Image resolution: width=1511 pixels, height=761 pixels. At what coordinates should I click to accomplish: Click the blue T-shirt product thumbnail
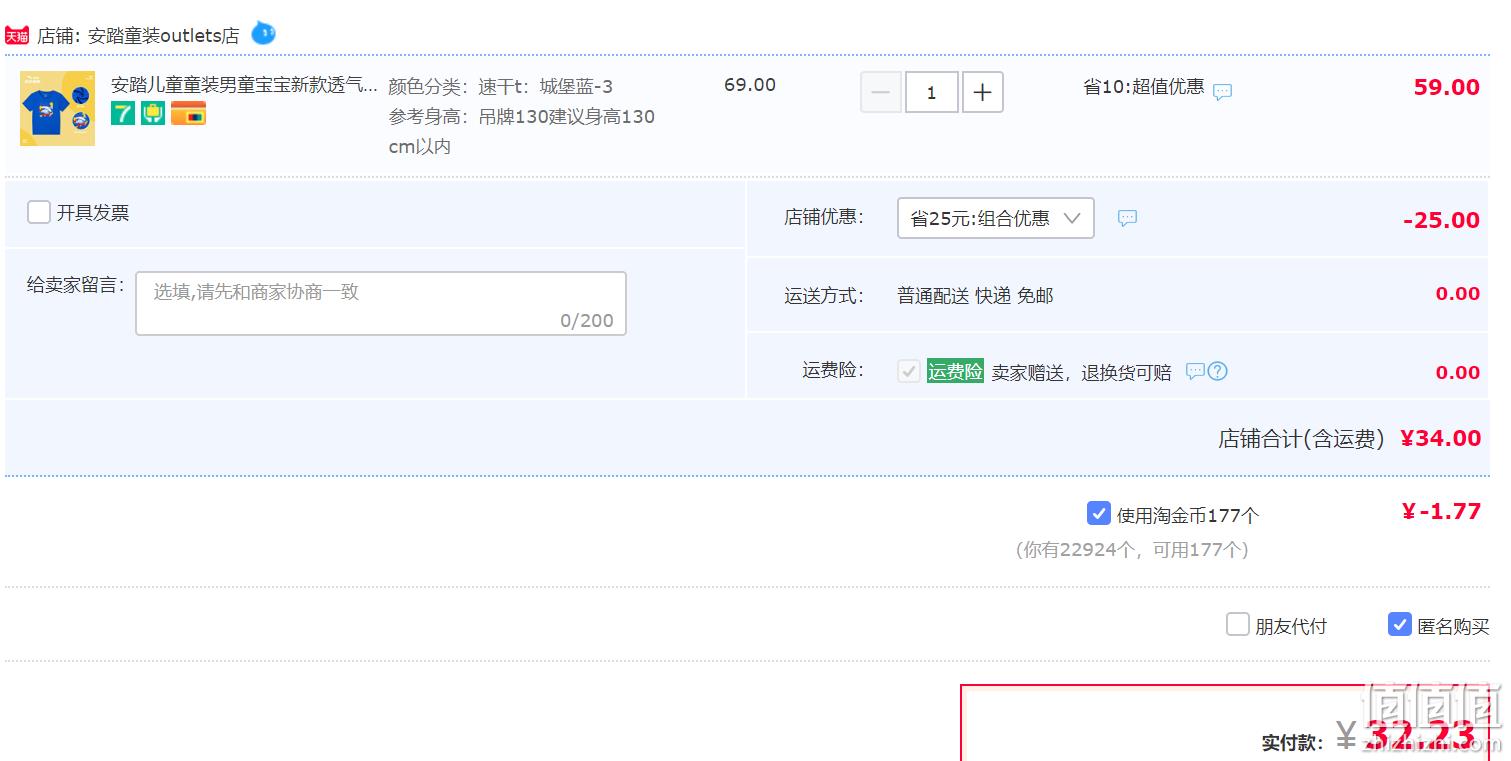pos(57,108)
